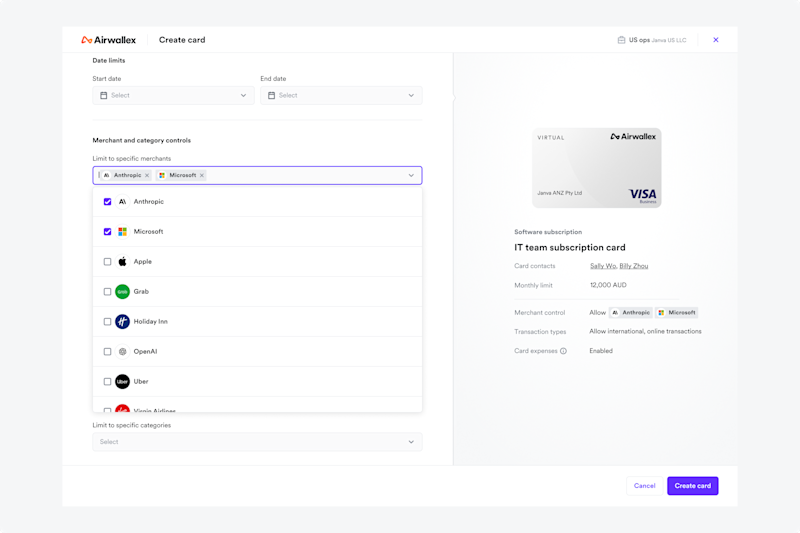Image resolution: width=800 pixels, height=533 pixels.
Task: Check the Uber merchant checkbox
Action: pyautogui.click(x=107, y=382)
